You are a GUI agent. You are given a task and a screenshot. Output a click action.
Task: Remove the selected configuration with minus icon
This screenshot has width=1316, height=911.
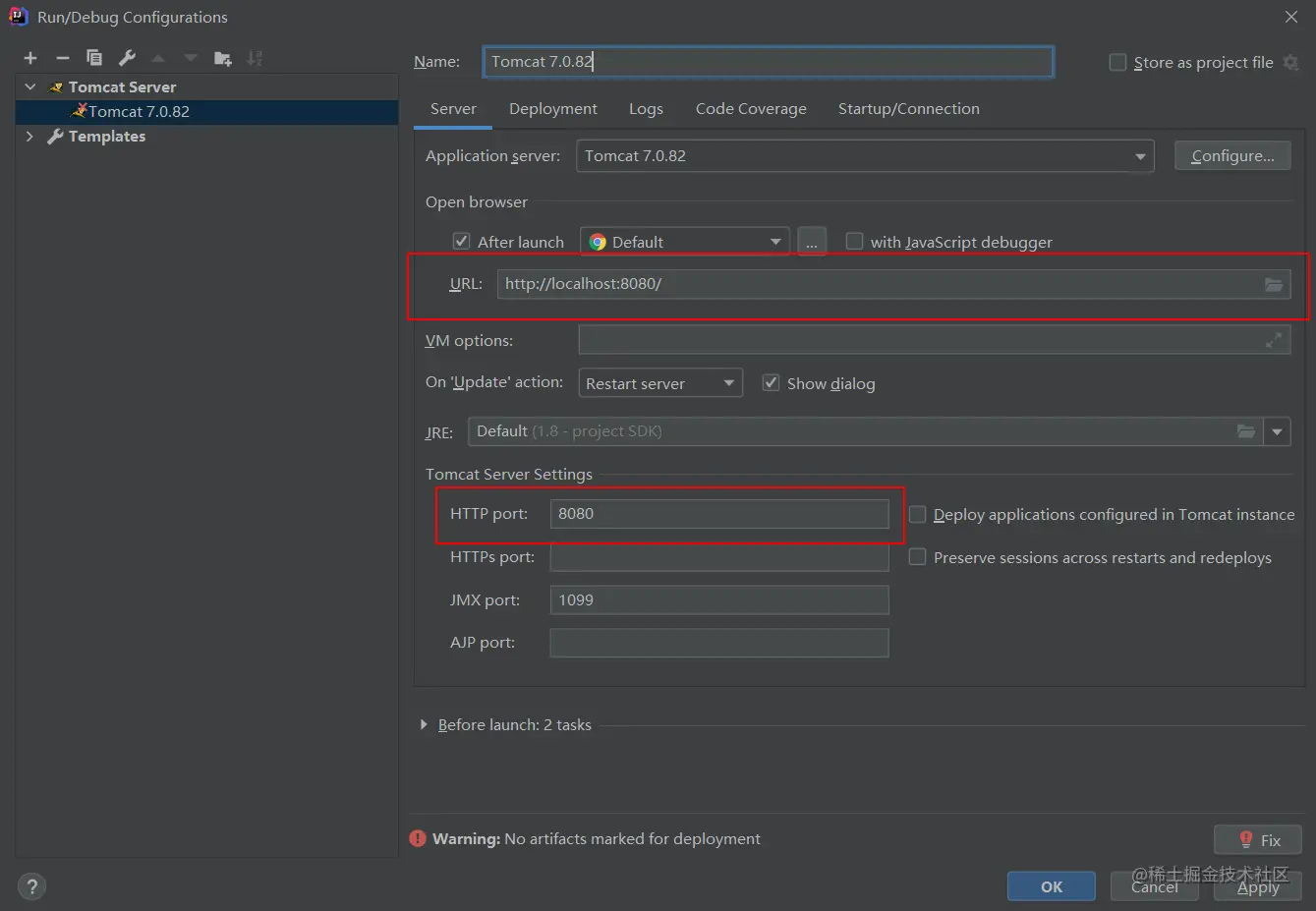pos(62,58)
